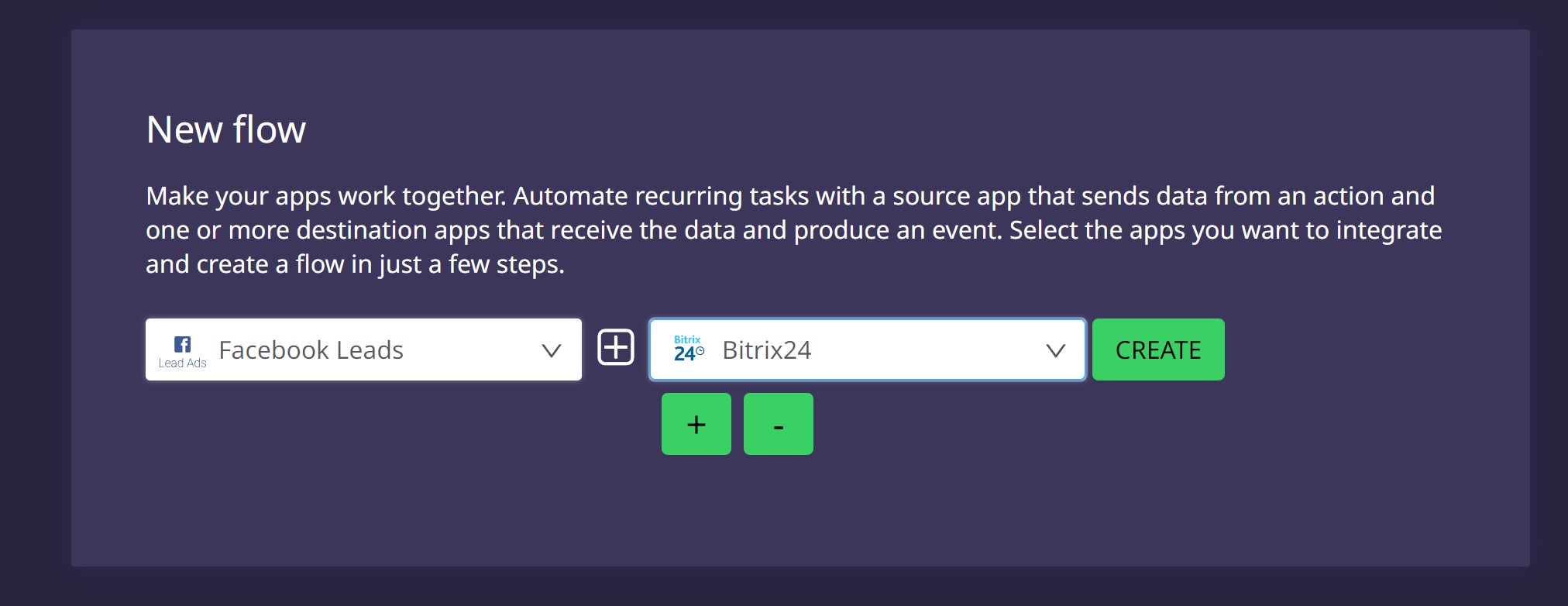1568x606 pixels.
Task: Click the boxed plus icon between app selectors
Action: click(x=616, y=347)
